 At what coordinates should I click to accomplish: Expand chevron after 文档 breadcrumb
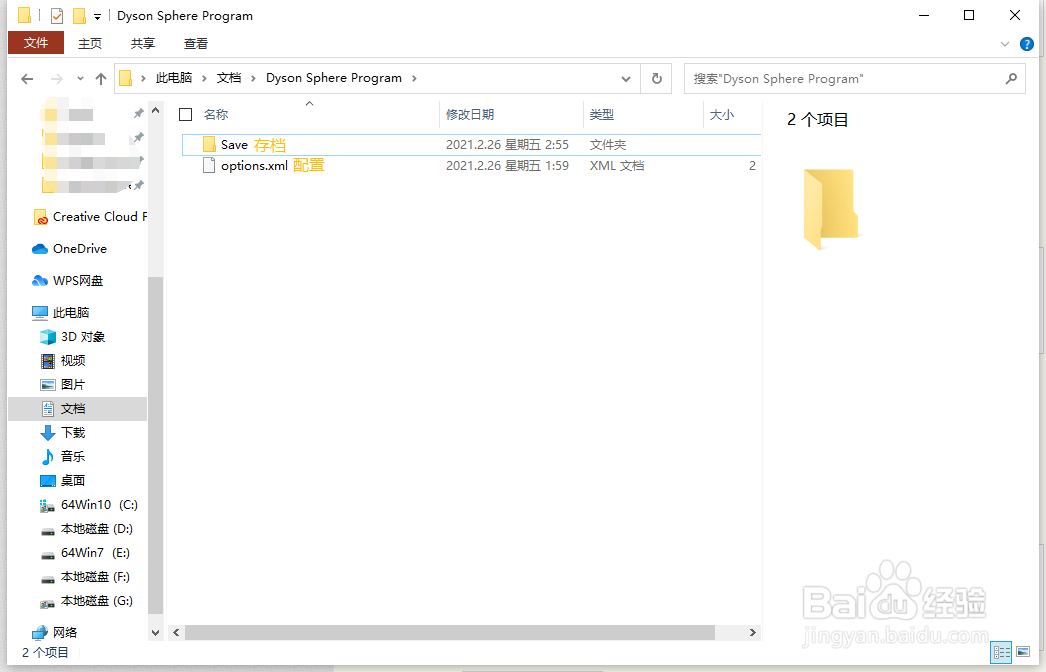[x=253, y=78]
